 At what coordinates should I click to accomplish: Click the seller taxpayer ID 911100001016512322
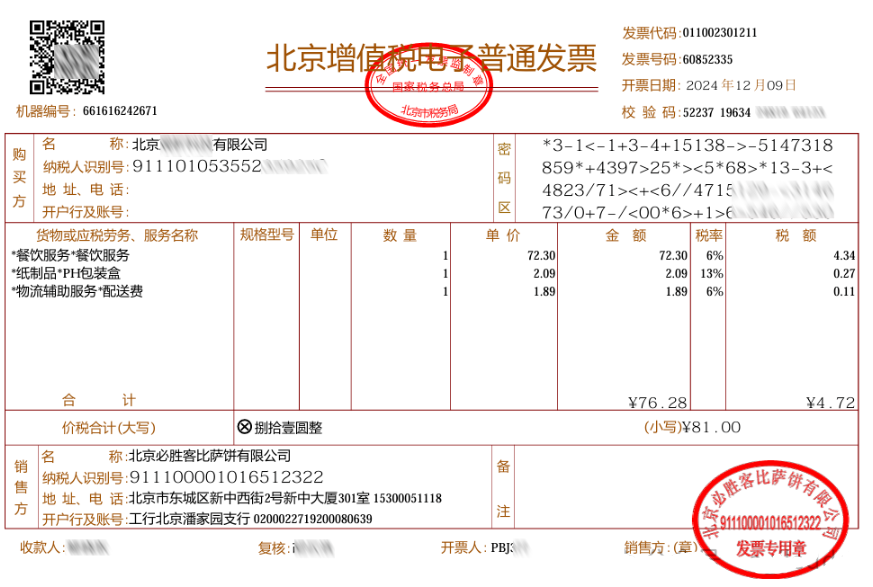[227, 477]
